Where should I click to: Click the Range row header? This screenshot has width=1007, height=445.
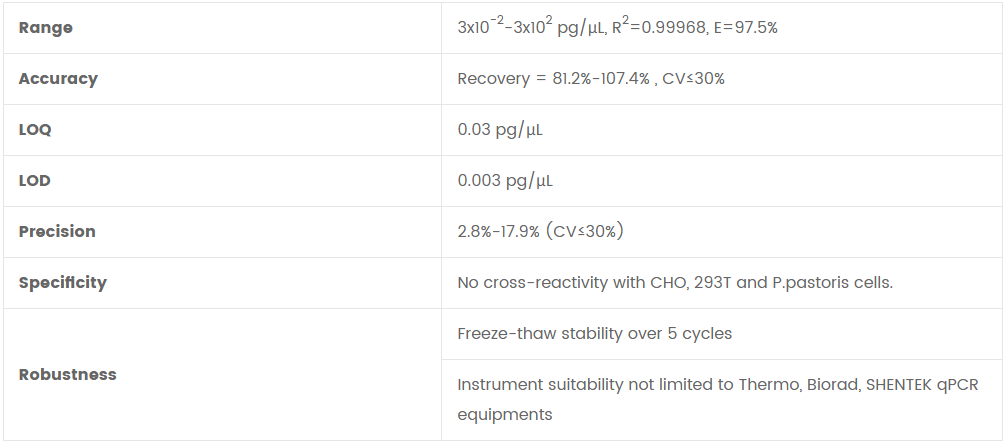click(46, 28)
